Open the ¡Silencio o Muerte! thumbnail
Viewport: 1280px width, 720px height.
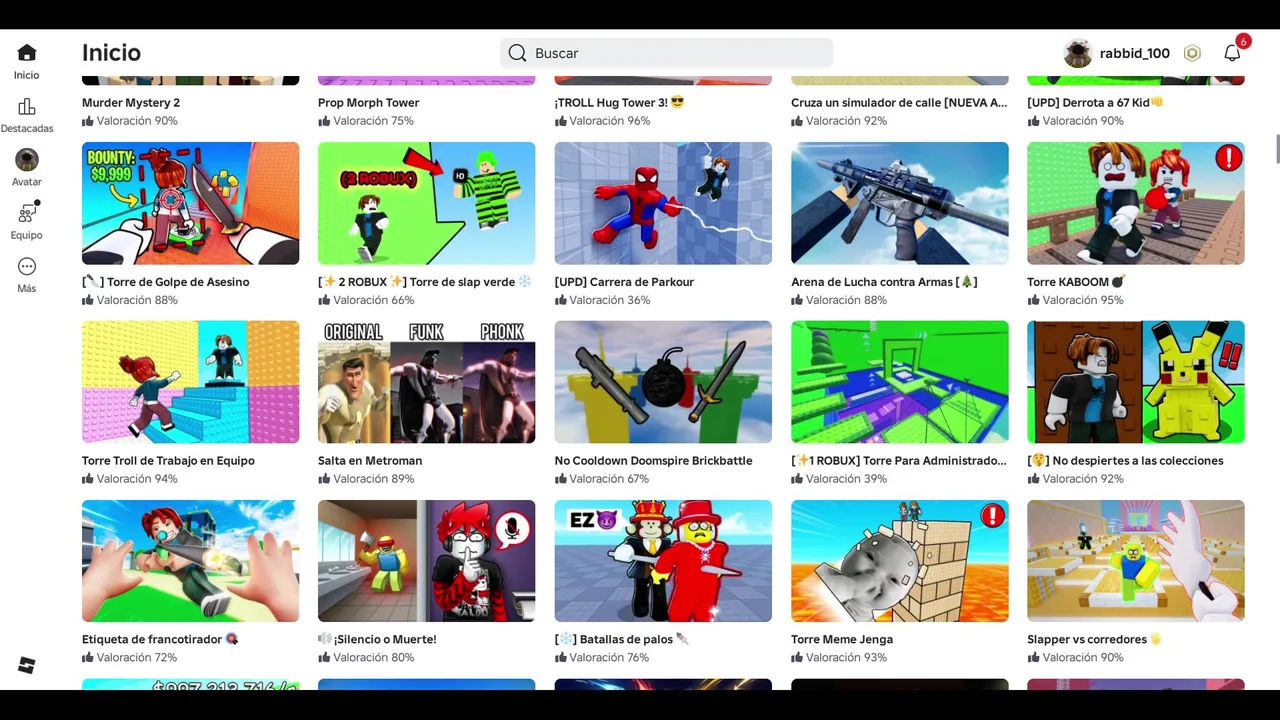point(426,561)
